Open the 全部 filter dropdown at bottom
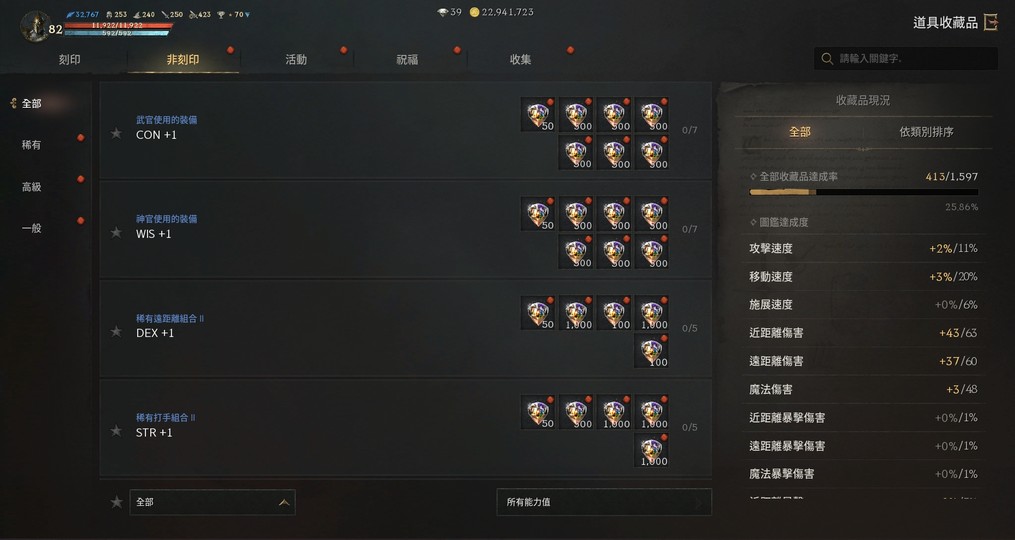This screenshot has width=1015, height=540. tap(212, 502)
